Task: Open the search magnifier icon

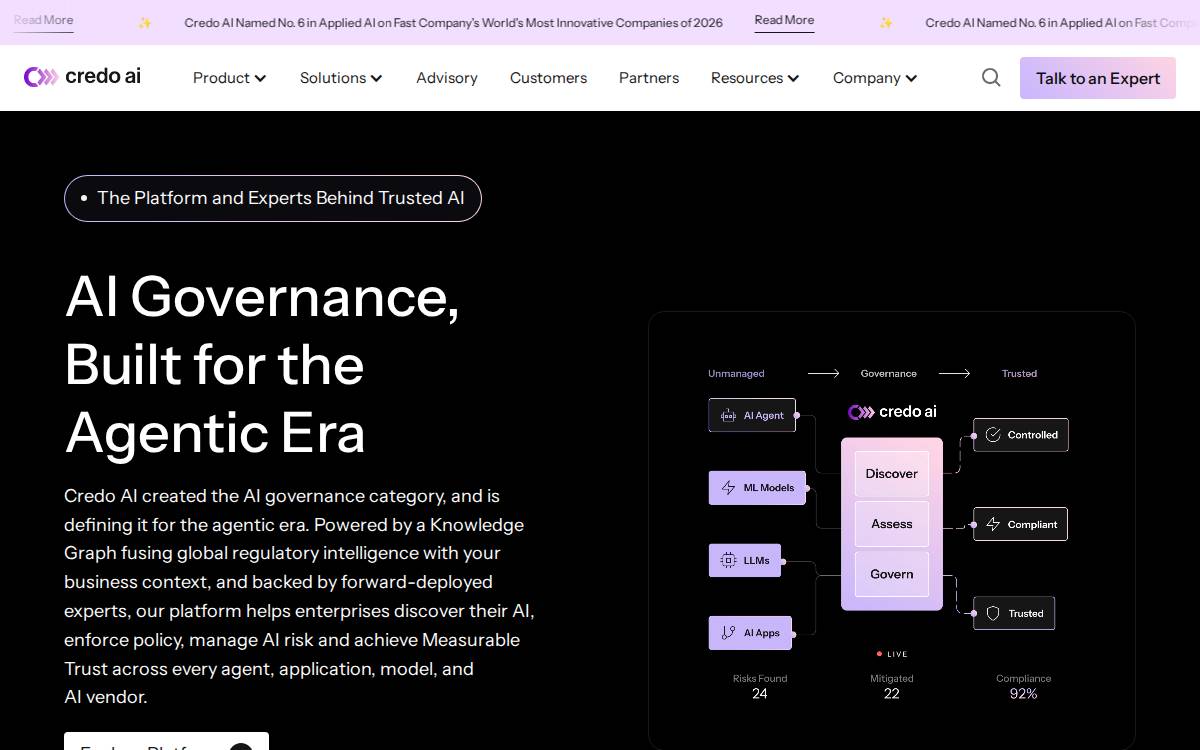Action: [x=991, y=77]
